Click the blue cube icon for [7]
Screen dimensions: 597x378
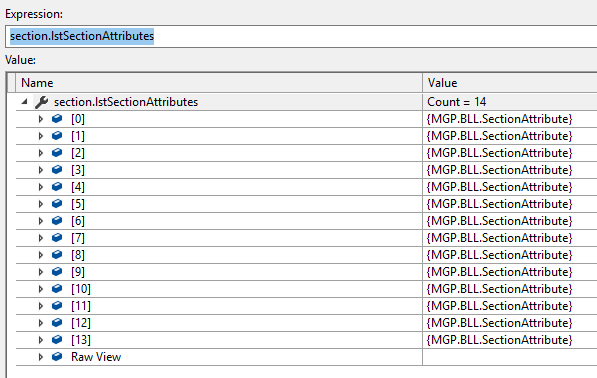(x=57, y=238)
